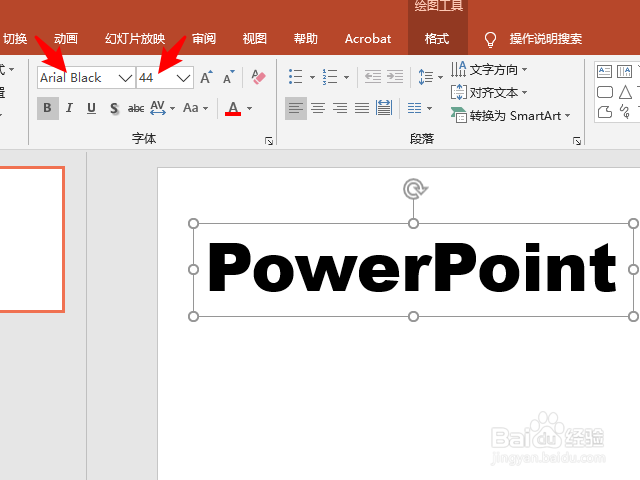Insert horizontal text box shape

tap(604, 71)
